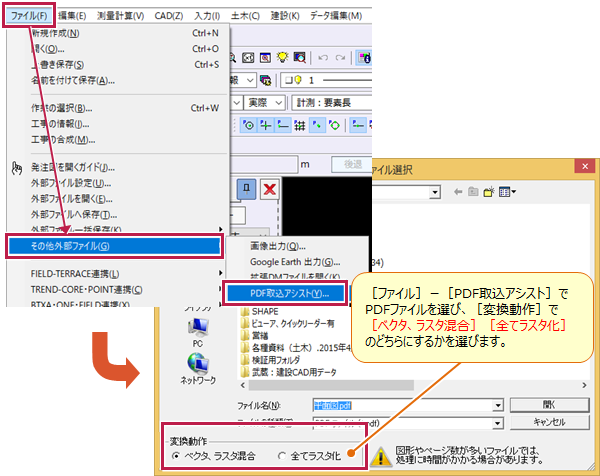600x476 pixels.
Task: Click the zoom-to-fit extents icon
Action: click(x=248, y=58)
